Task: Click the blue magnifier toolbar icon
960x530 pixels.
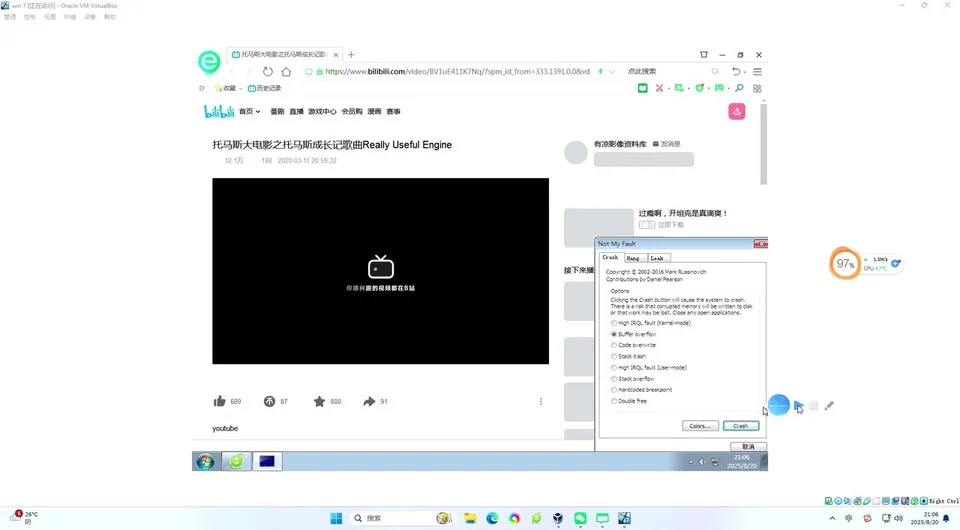Action: pos(739,88)
